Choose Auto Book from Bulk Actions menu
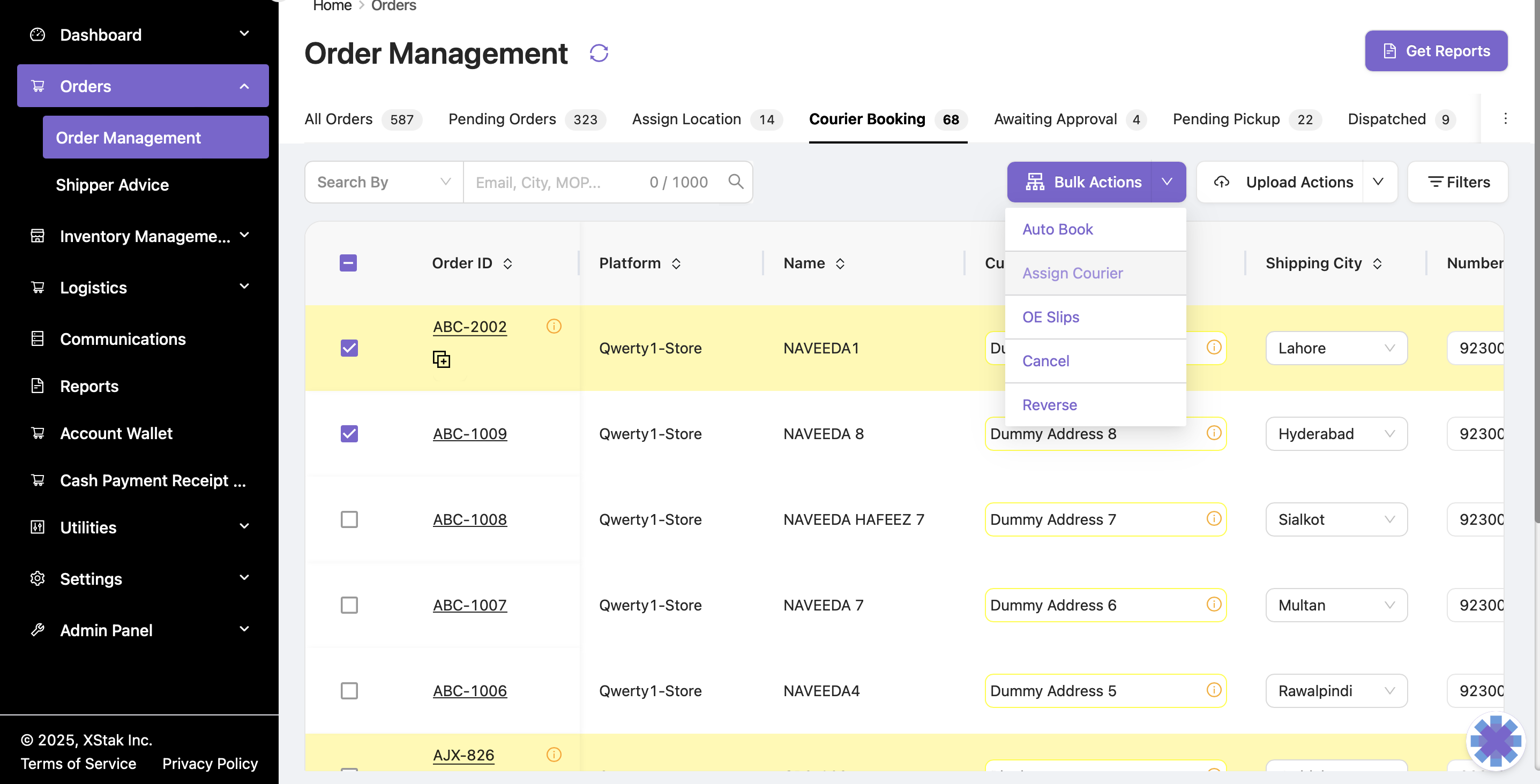1540x784 pixels. [x=1095, y=229]
